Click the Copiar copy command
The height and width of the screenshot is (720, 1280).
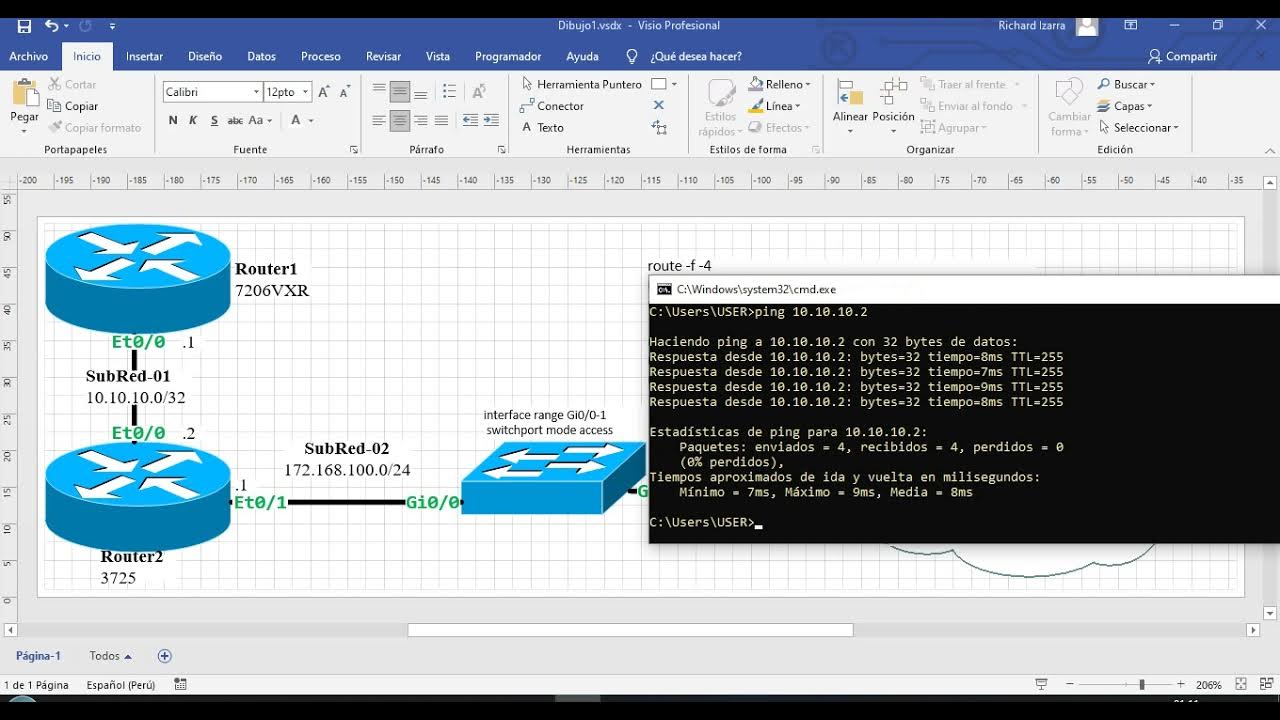(72, 106)
